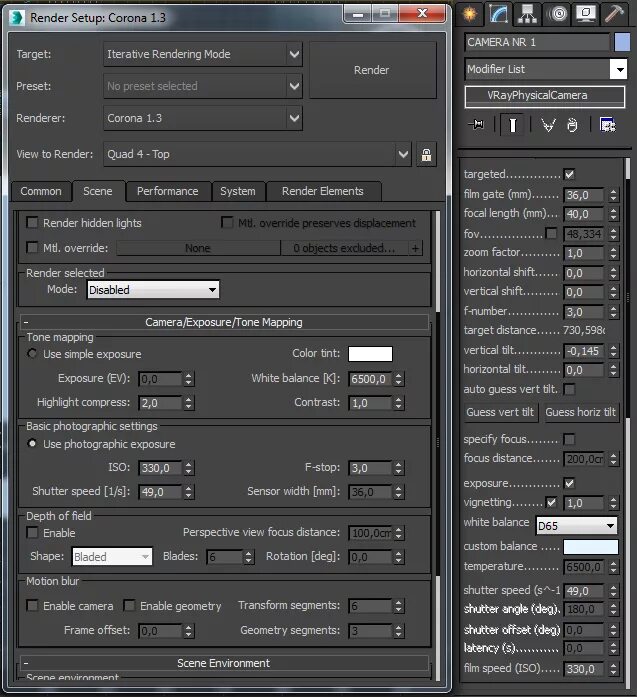Click the Render button
637x697 pixels.
pyautogui.click(x=373, y=70)
